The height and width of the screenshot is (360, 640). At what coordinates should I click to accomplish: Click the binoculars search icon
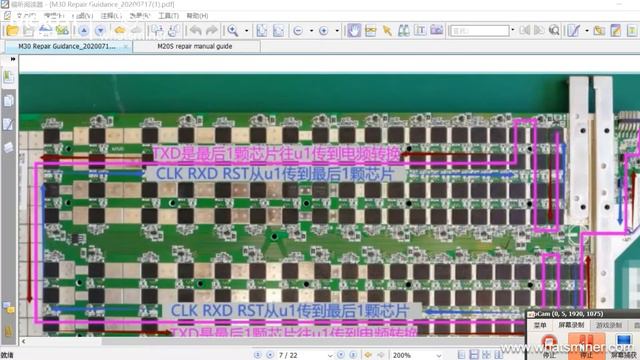(x=404, y=31)
